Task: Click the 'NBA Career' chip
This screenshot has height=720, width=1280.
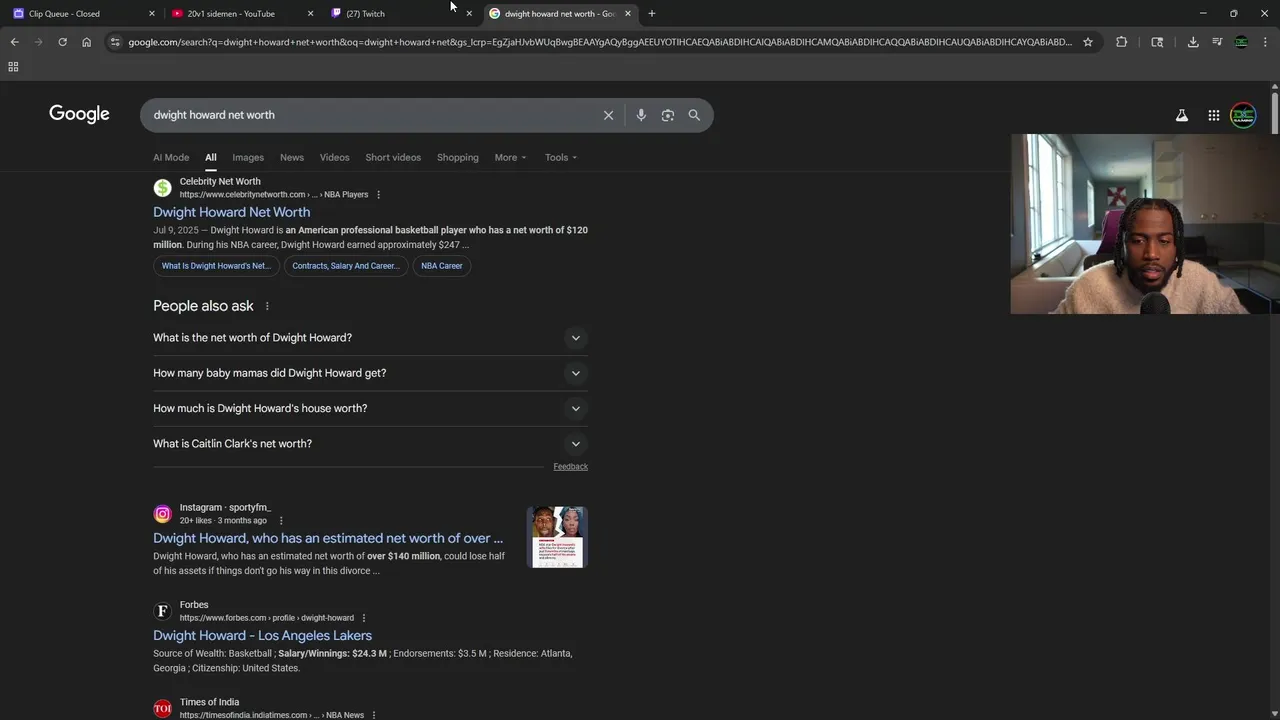Action: pyautogui.click(x=441, y=266)
